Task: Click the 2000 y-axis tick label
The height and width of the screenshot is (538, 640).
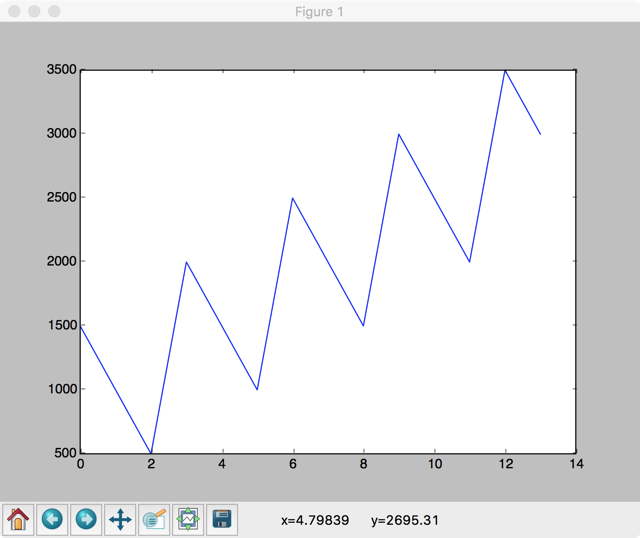Action: click(x=62, y=261)
